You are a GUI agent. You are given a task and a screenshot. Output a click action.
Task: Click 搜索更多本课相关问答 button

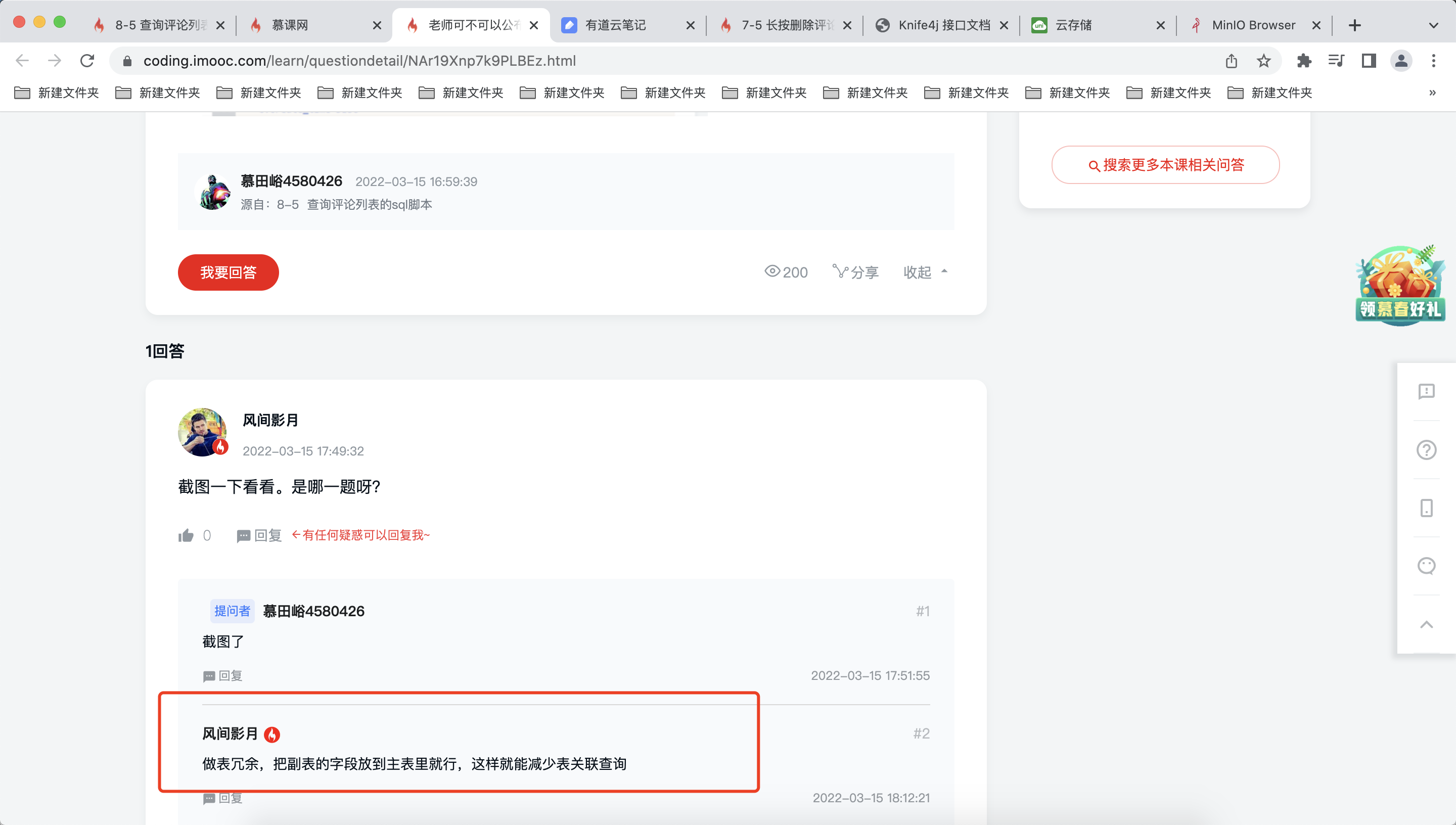coord(1165,165)
